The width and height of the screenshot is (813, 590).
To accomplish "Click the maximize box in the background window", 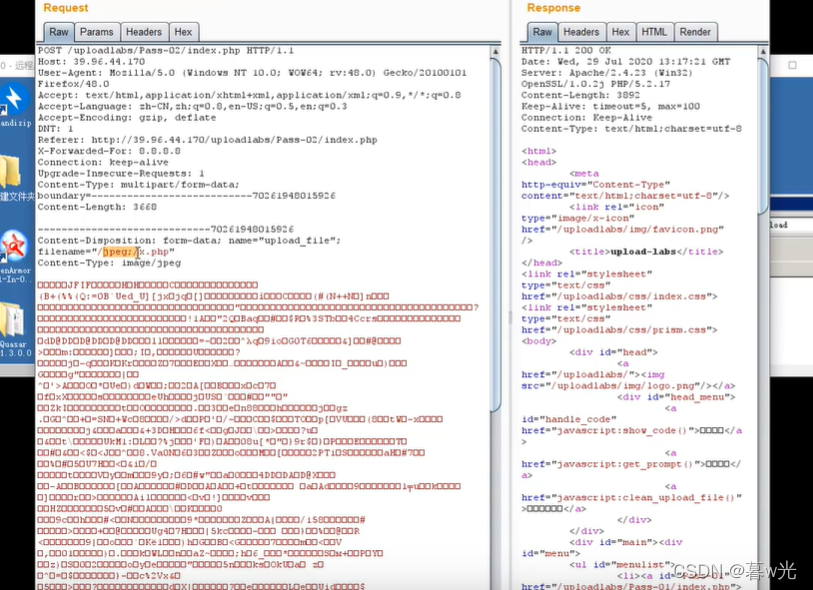I will tap(792, 65).
